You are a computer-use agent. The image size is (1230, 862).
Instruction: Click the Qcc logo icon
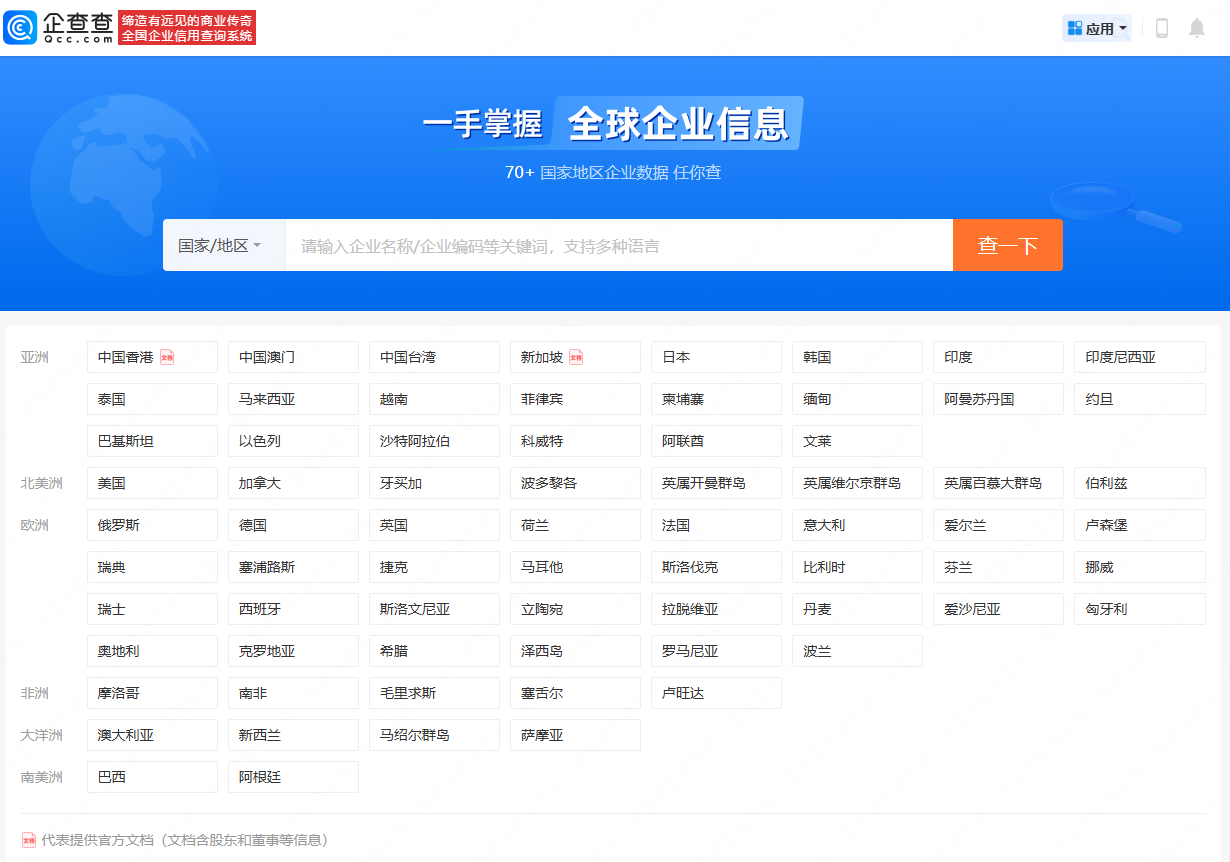click(x=21, y=28)
